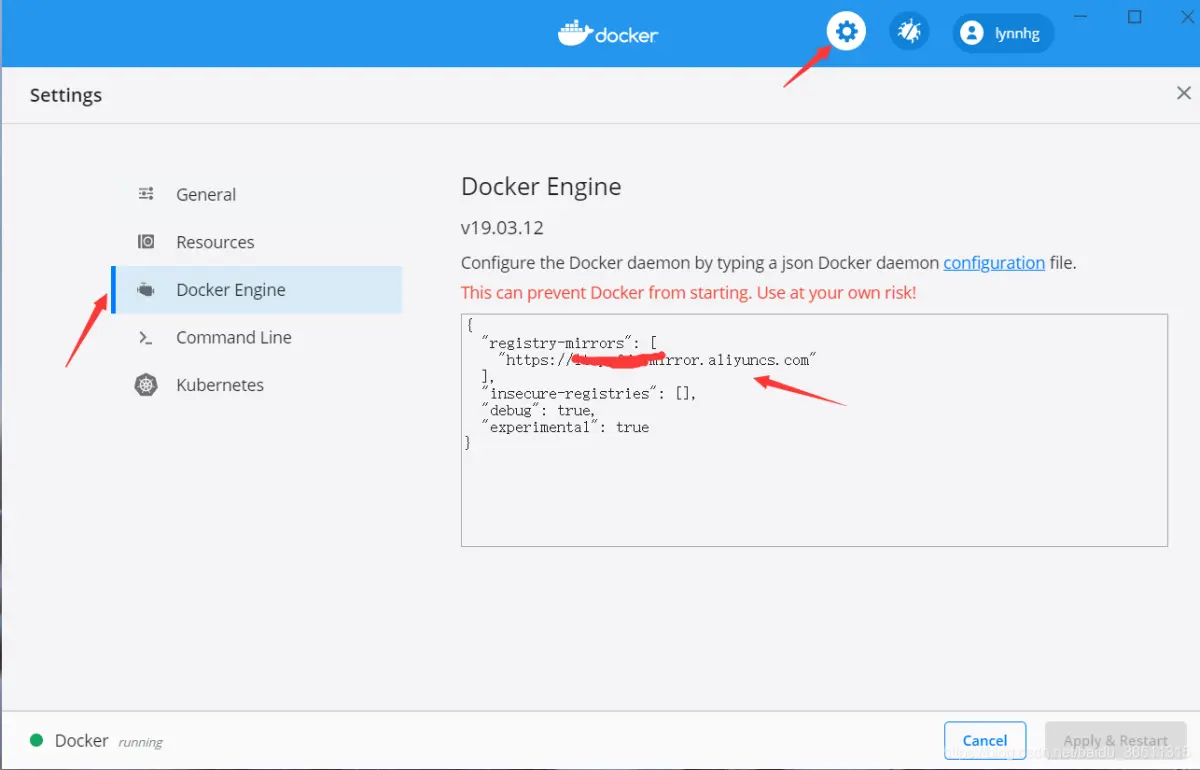
Task: Click the Docker Engine whale icon
Action: pos(146,290)
